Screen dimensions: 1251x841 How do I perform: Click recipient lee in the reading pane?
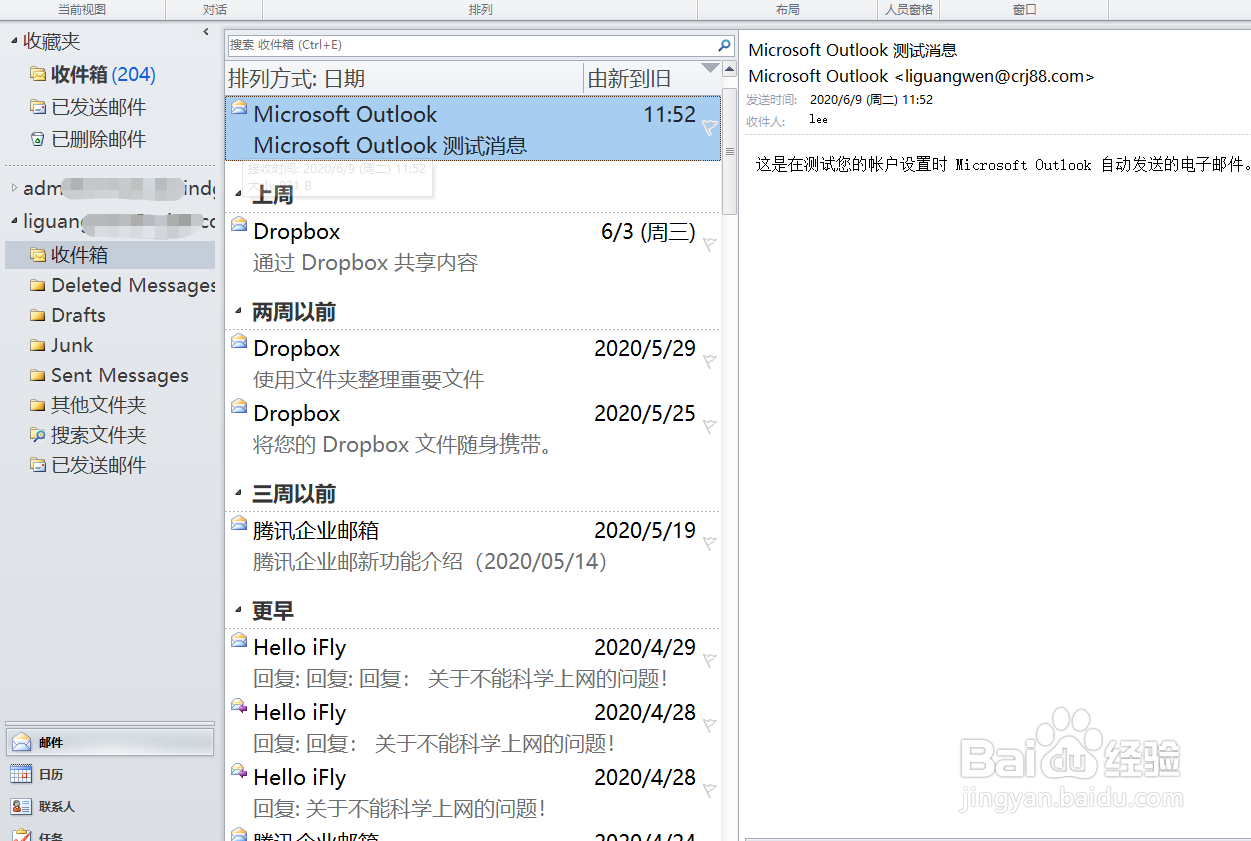point(818,120)
